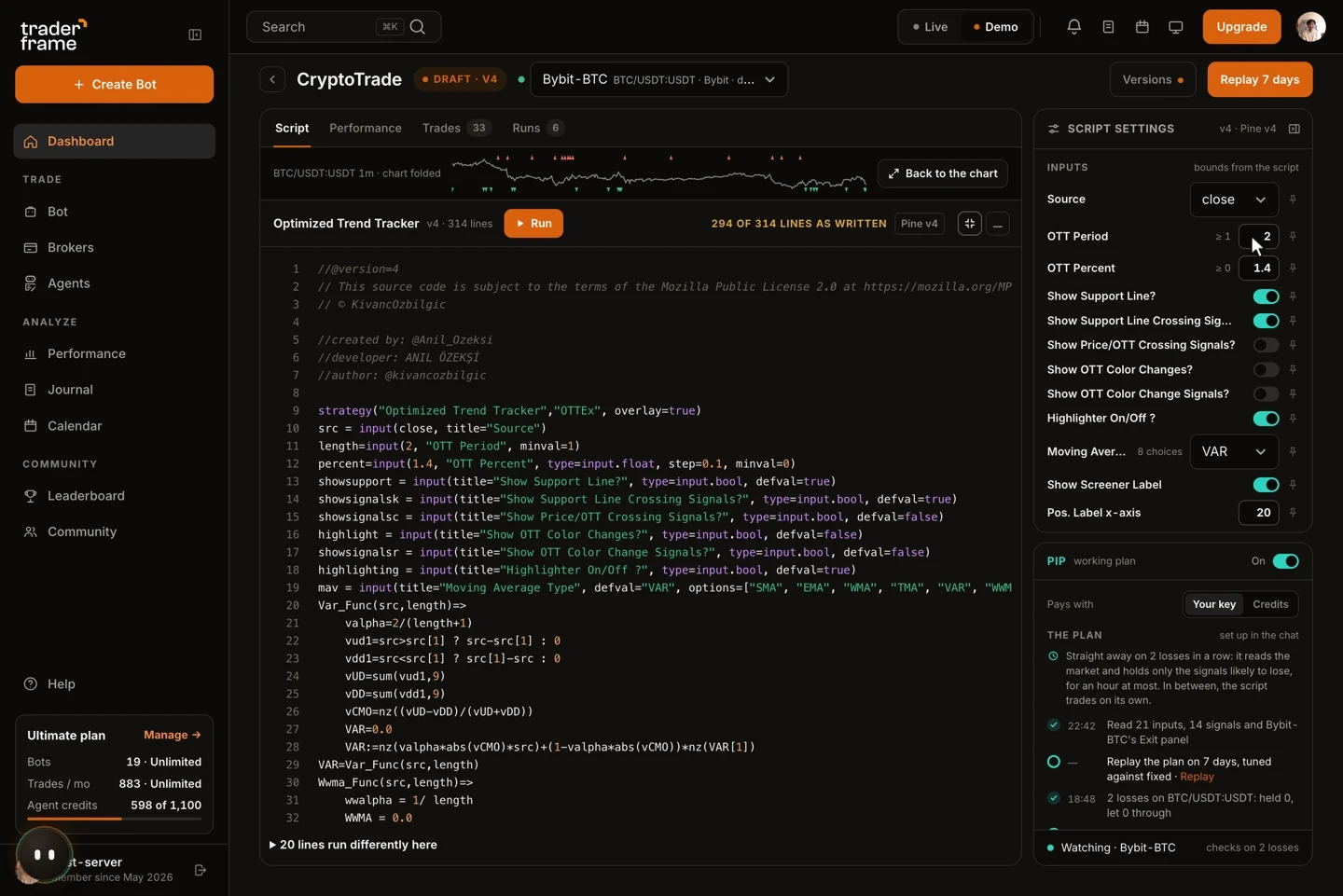Click the Replay 7 days button

(x=1260, y=79)
